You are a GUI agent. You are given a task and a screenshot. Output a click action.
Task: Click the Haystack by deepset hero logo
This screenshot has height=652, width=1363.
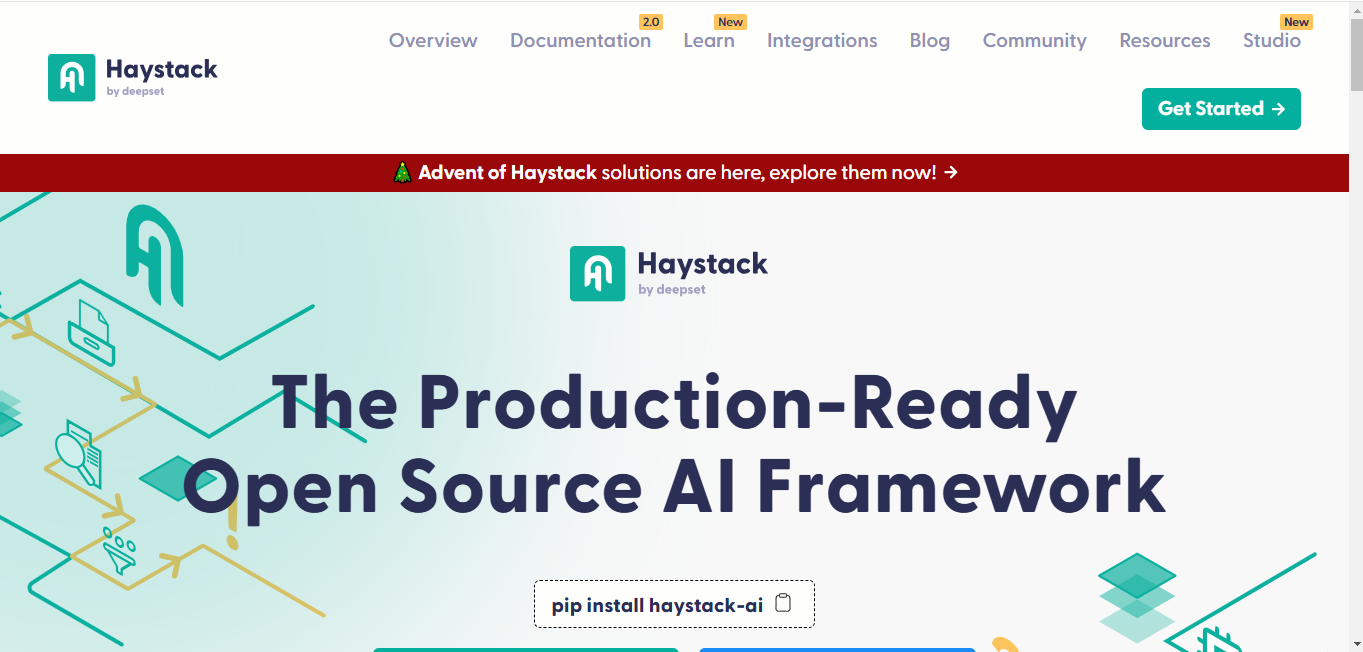tap(669, 274)
